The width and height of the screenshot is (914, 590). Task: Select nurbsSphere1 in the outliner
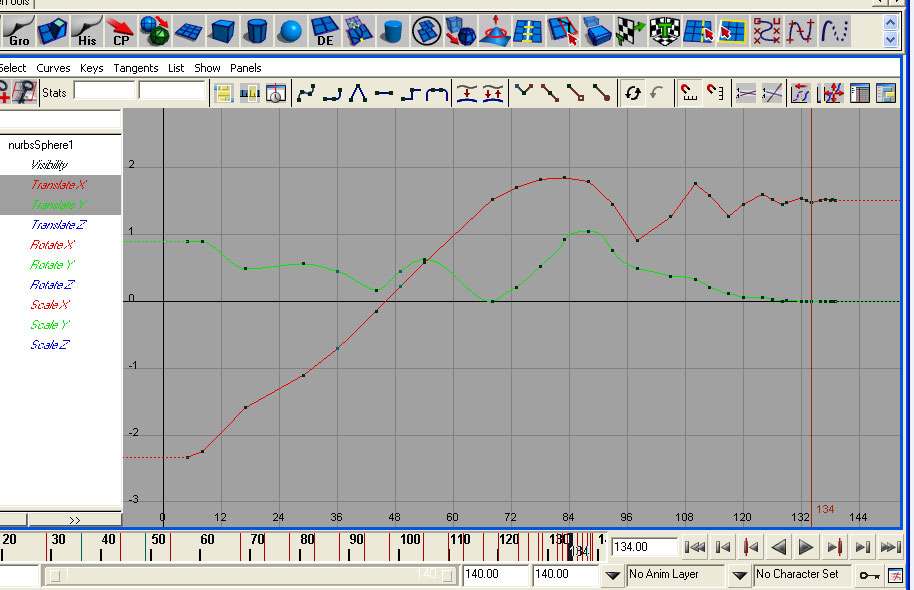click(x=41, y=145)
